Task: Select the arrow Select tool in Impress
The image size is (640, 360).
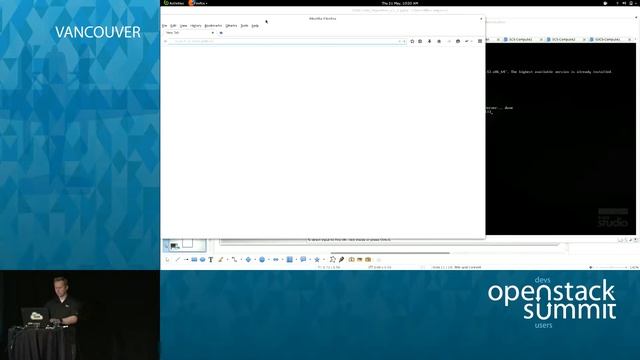Action: pyautogui.click(x=167, y=260)
